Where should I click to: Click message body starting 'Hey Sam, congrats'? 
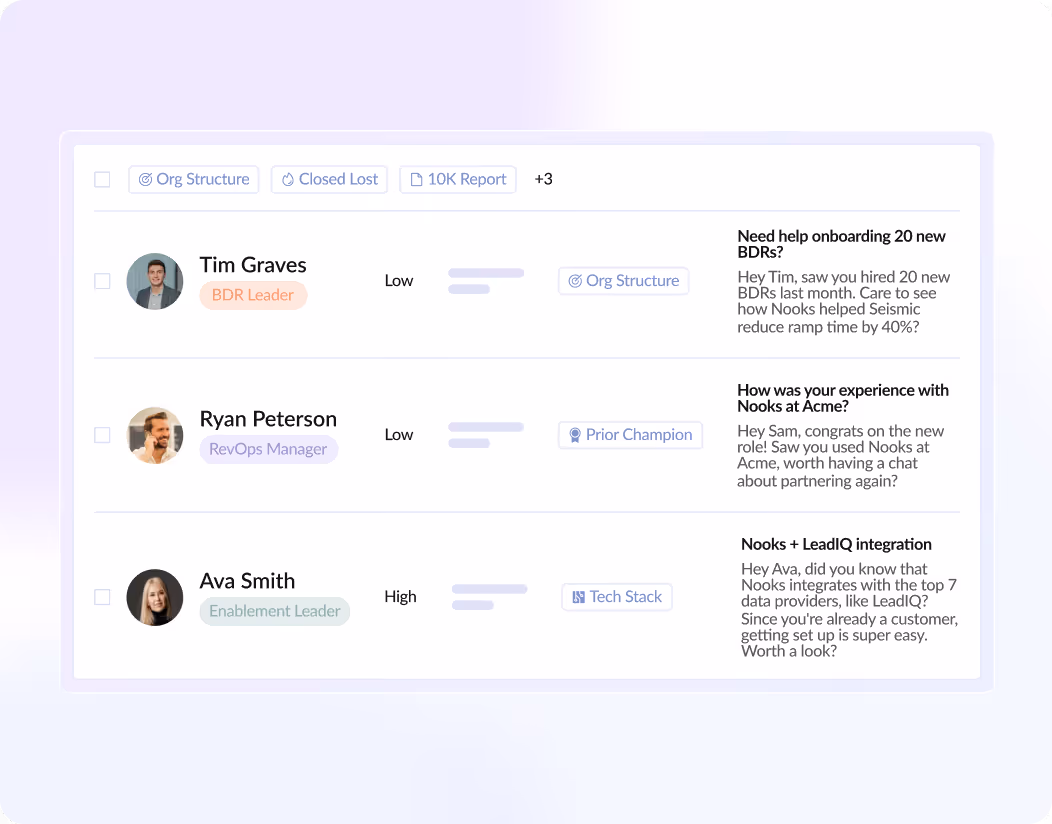(x=840, y=456)
